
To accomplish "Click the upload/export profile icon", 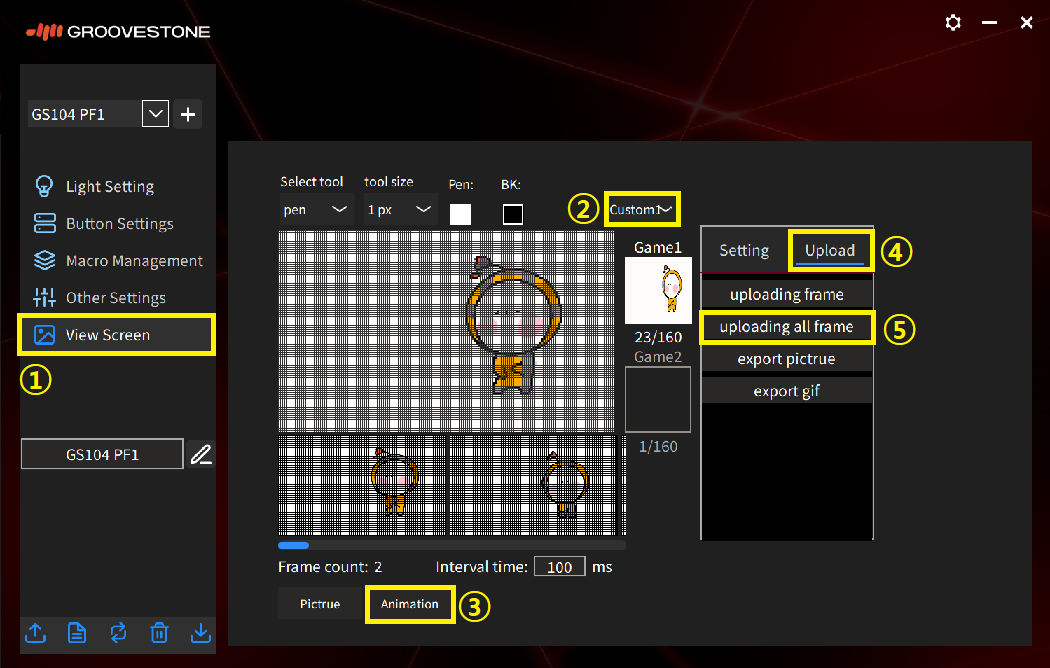I will pos(35,632).
